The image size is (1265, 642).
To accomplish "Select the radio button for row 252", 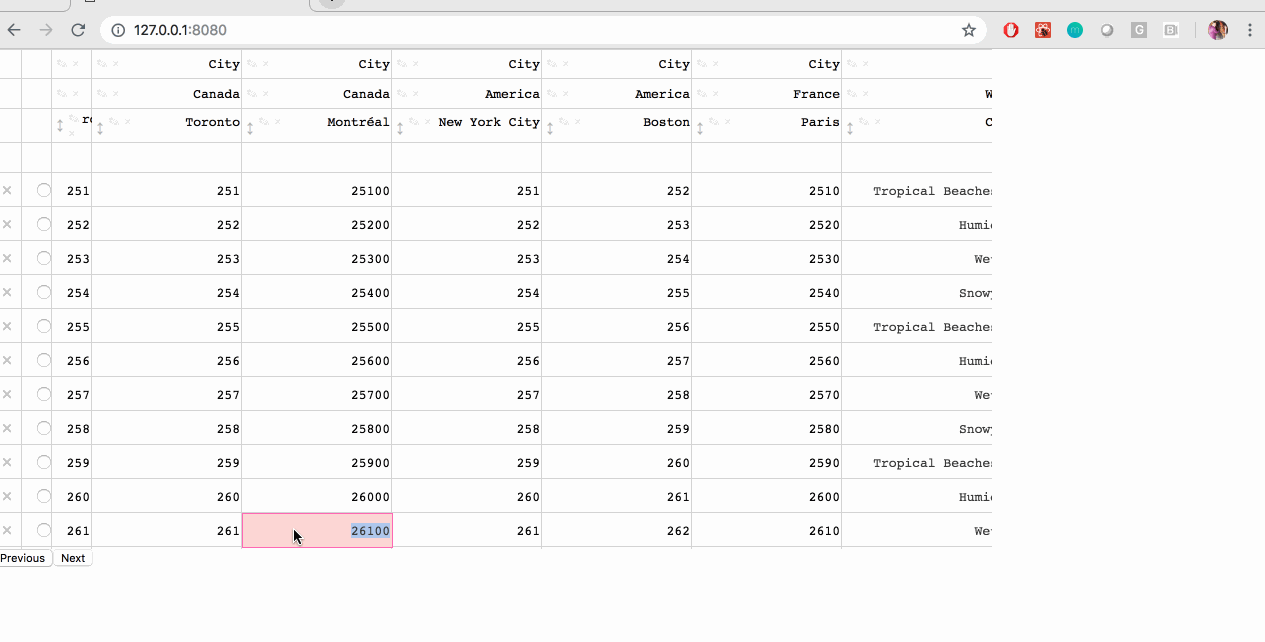I will tap(44, 224).
